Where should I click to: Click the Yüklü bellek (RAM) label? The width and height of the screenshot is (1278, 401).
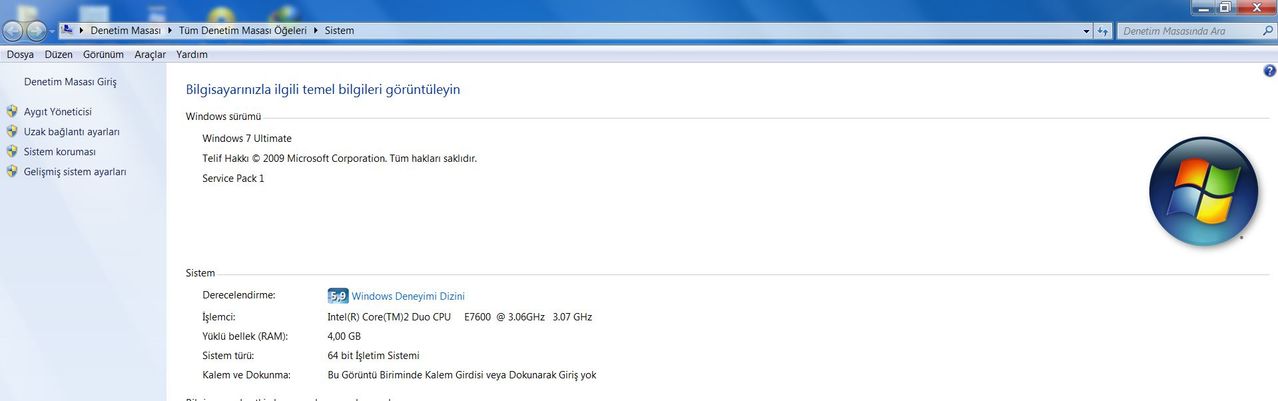click(x=245, y=336)
